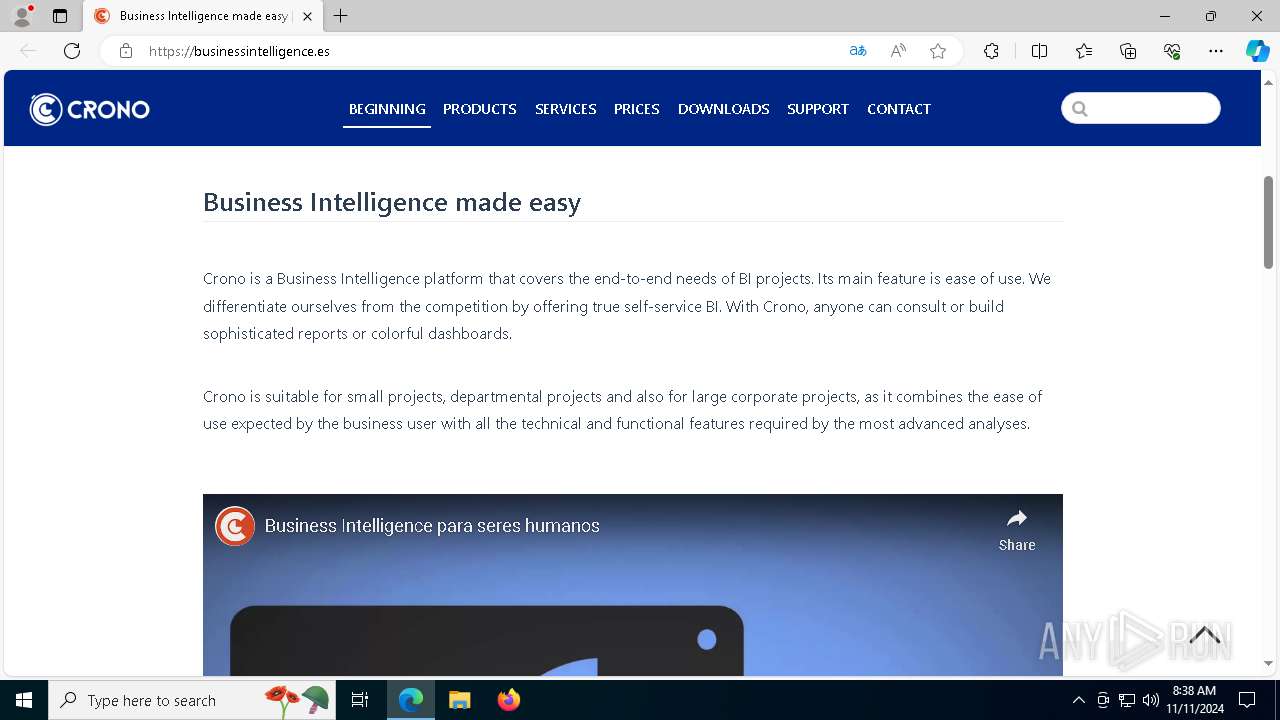Viewport: 1280px width, 720px height.
Task: Click the website search input field
Action: (x=1141, y=108)
